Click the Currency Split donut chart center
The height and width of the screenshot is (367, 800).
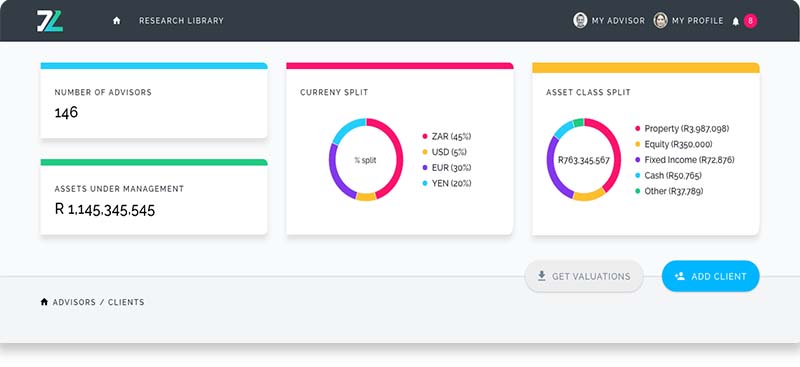click(366, 160)
